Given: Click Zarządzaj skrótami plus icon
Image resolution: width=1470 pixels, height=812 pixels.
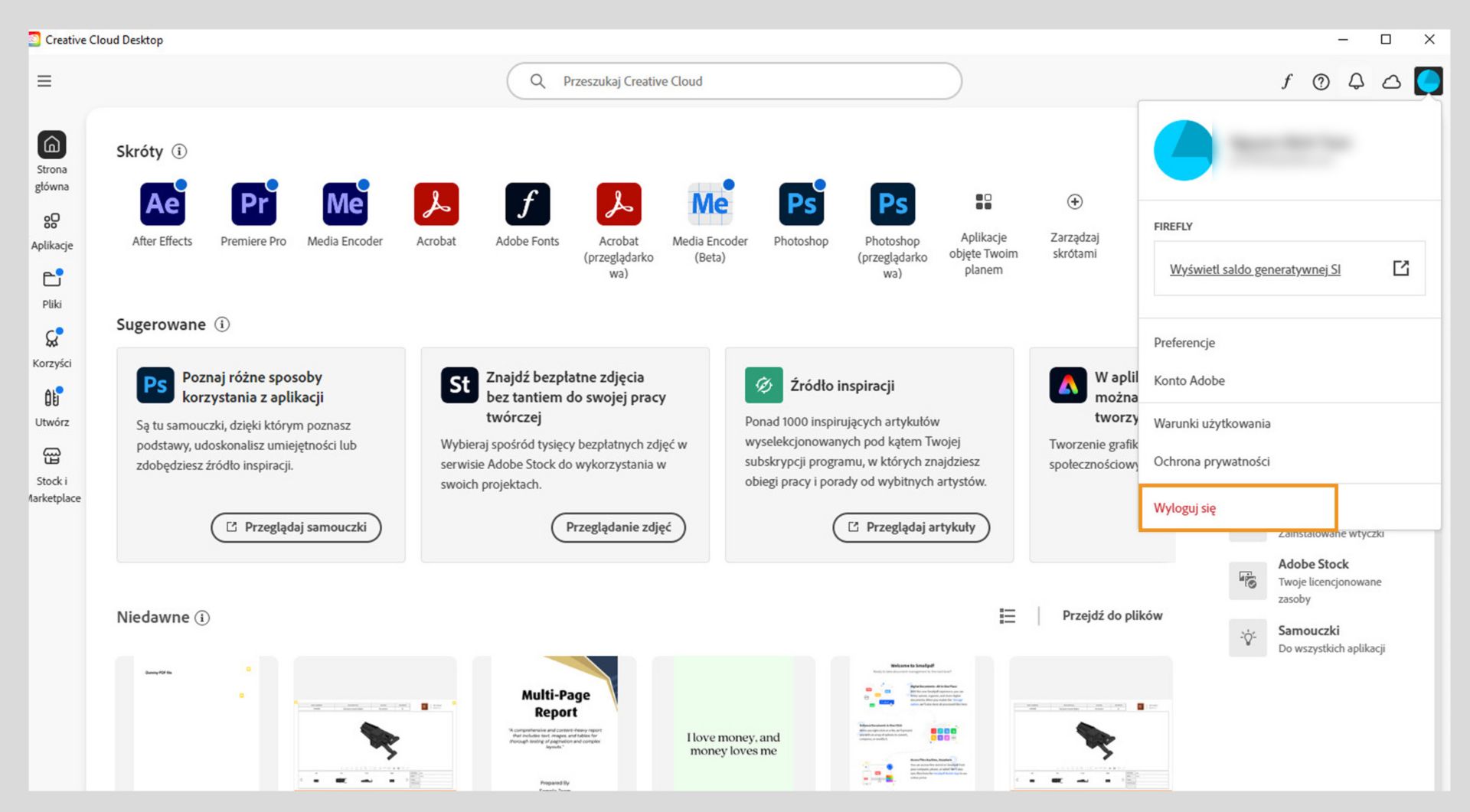Looking at the screenshot, I should tap(1075, 202).
